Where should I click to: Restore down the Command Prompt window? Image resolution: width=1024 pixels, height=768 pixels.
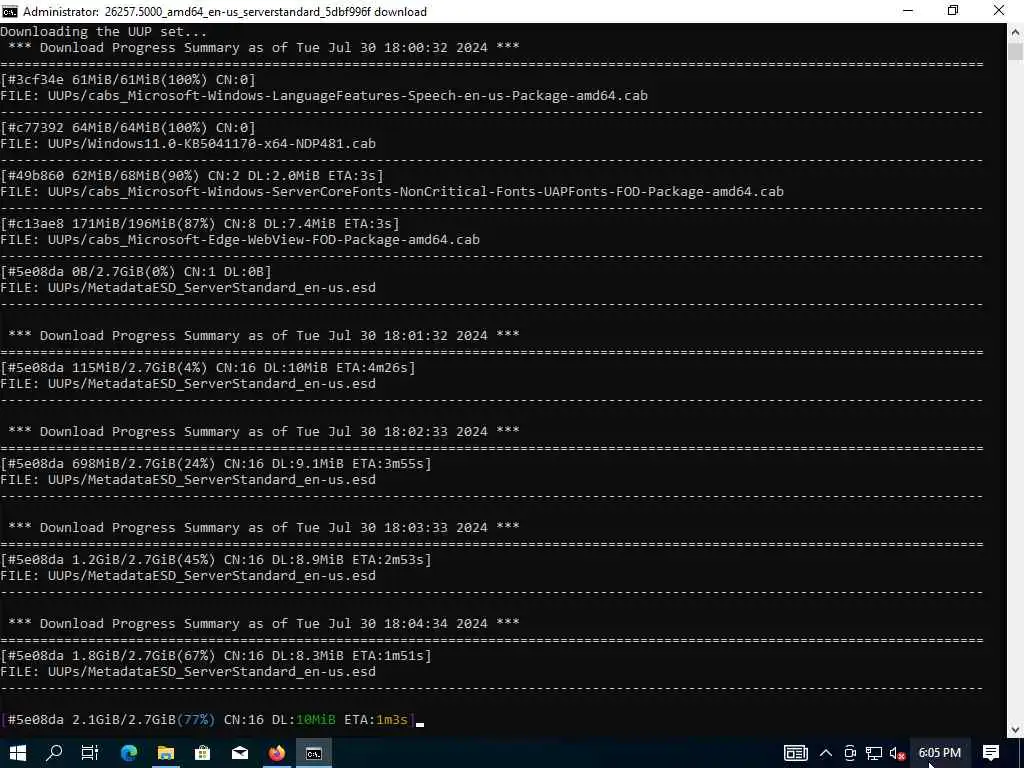(x=953, y=11)
